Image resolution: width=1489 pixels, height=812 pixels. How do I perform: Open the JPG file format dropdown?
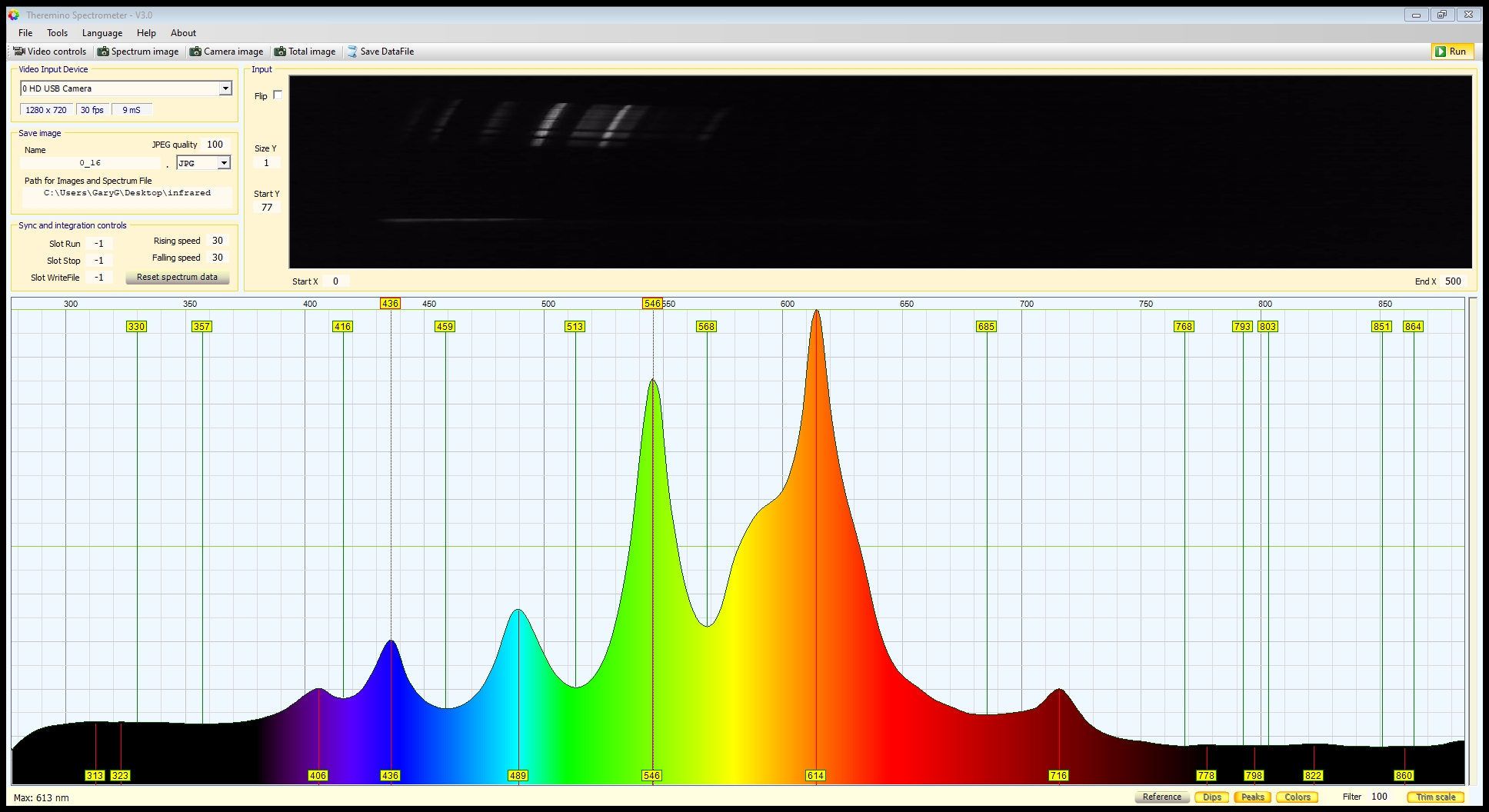pyautogui.click(x=224, y=163)
